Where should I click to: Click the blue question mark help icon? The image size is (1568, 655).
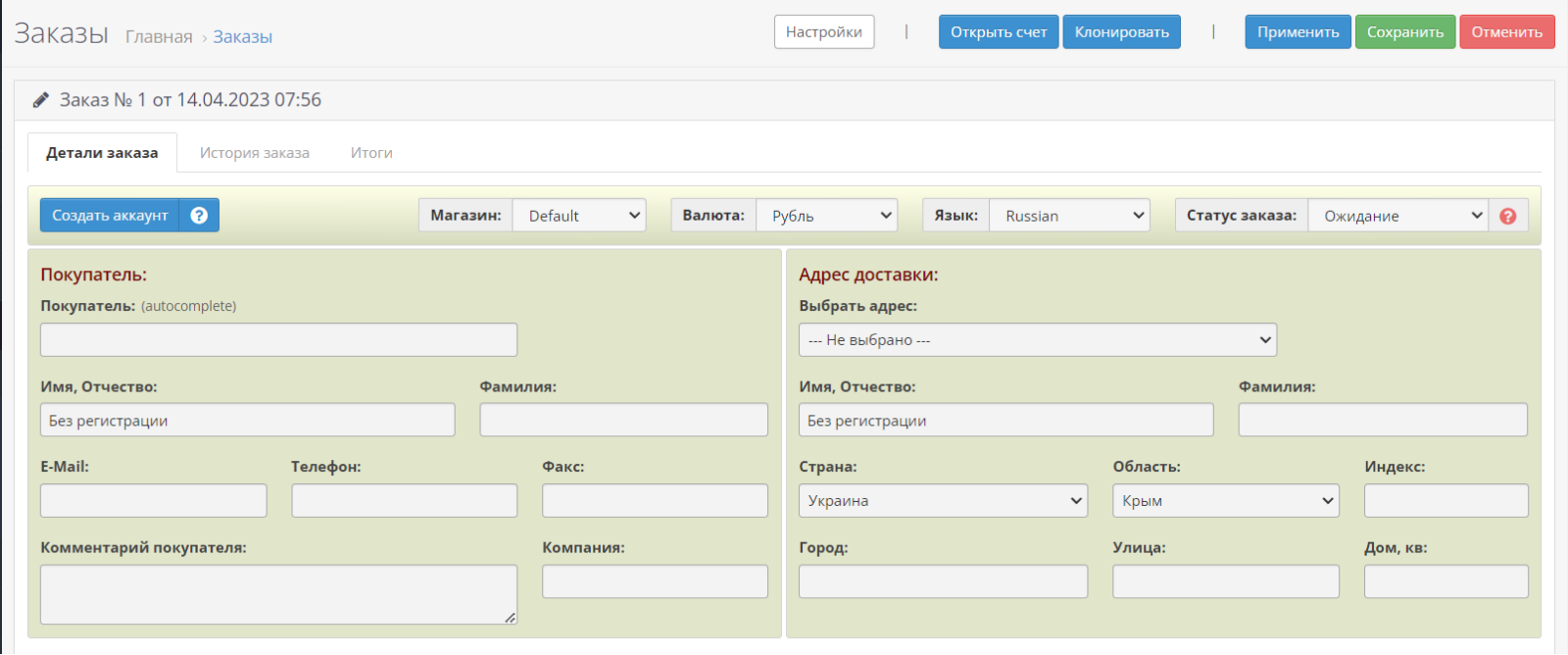point(199,216)
